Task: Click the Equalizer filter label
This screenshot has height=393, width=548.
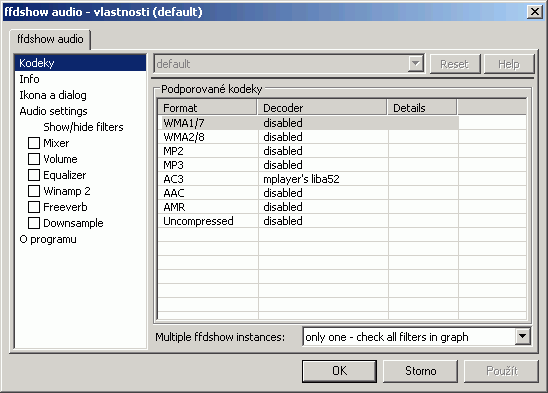Action: coord(65,175)
